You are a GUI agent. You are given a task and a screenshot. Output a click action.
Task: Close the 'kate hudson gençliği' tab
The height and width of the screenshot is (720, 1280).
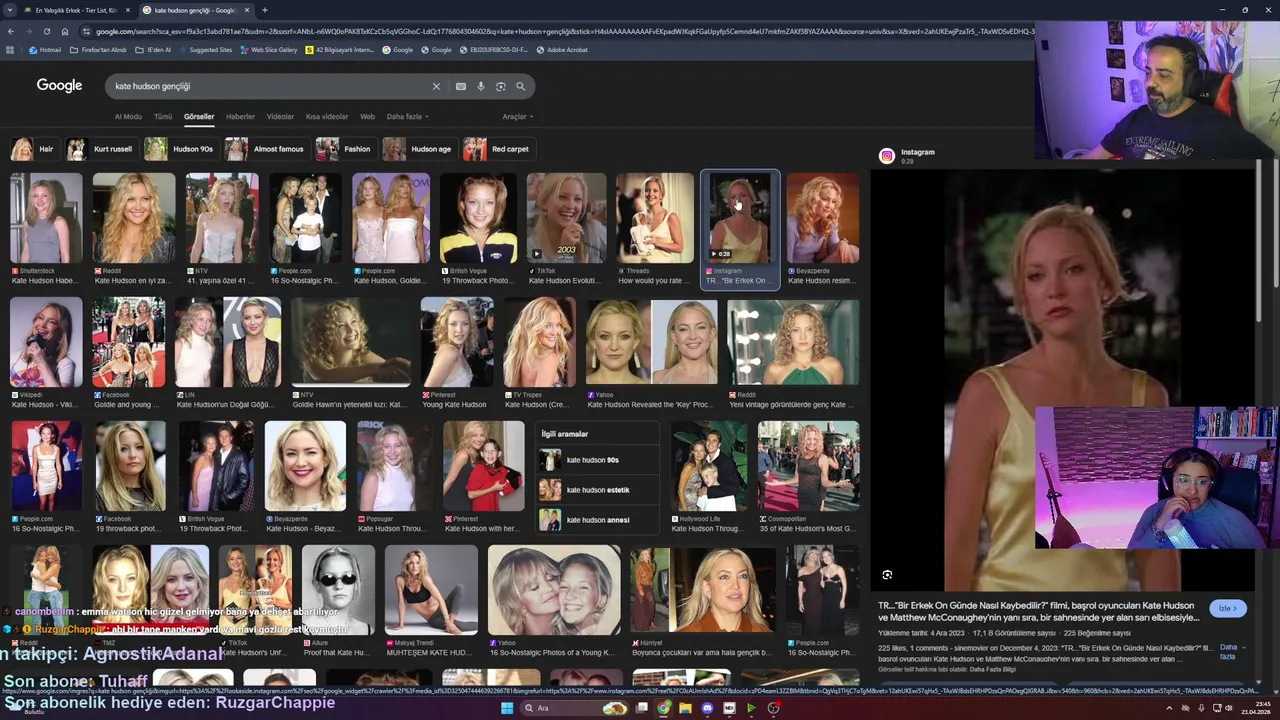pyautogui.click(x=246, y=10)
